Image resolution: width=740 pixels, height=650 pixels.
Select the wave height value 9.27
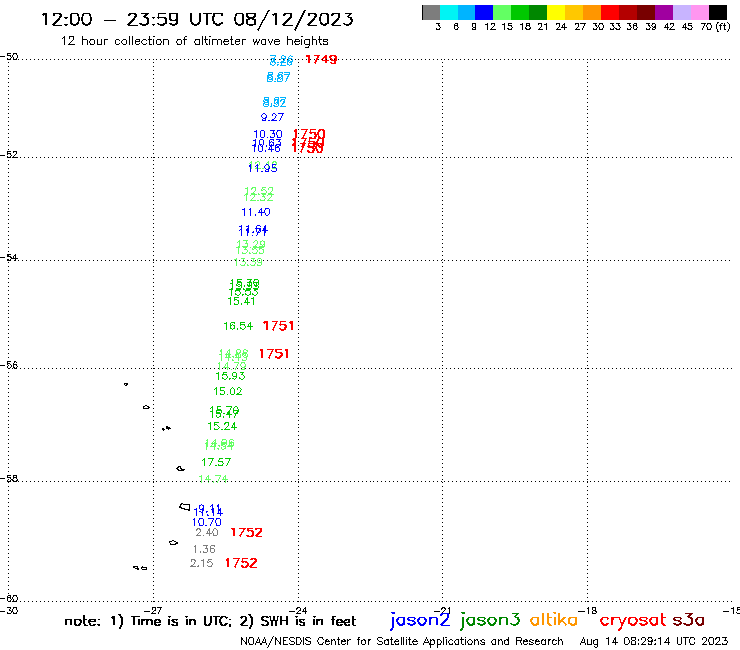pyautogui.click(x=272, y=117)
